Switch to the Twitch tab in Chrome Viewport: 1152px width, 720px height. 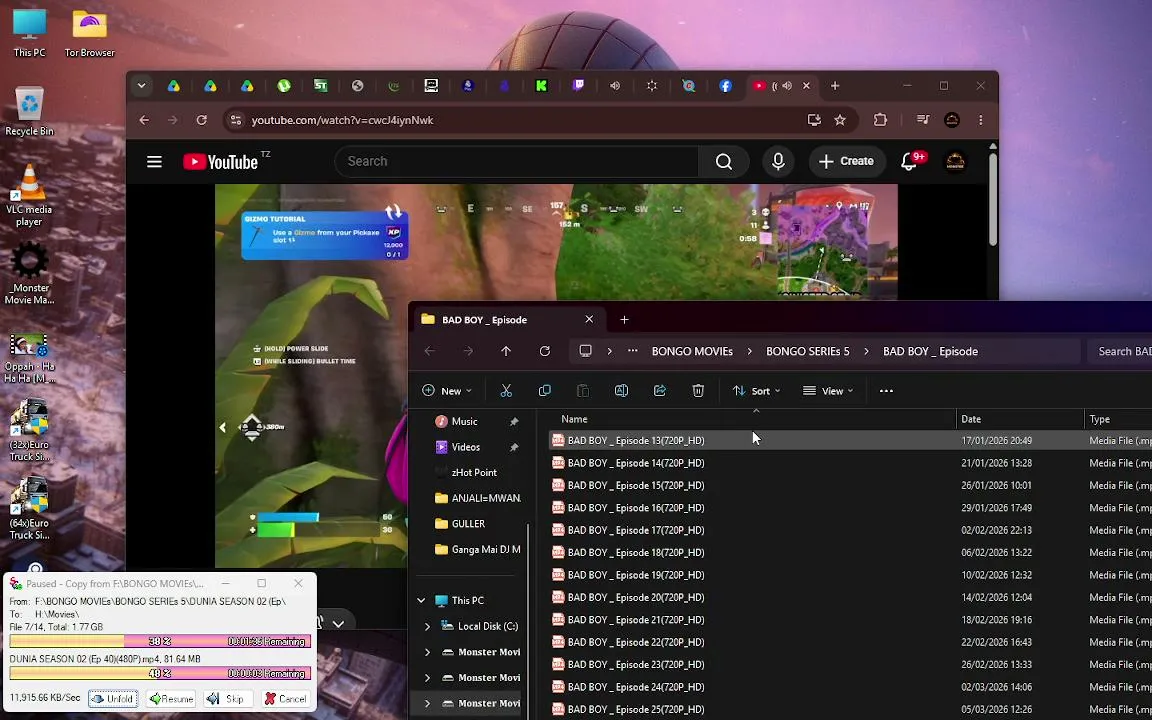(578, 86)
